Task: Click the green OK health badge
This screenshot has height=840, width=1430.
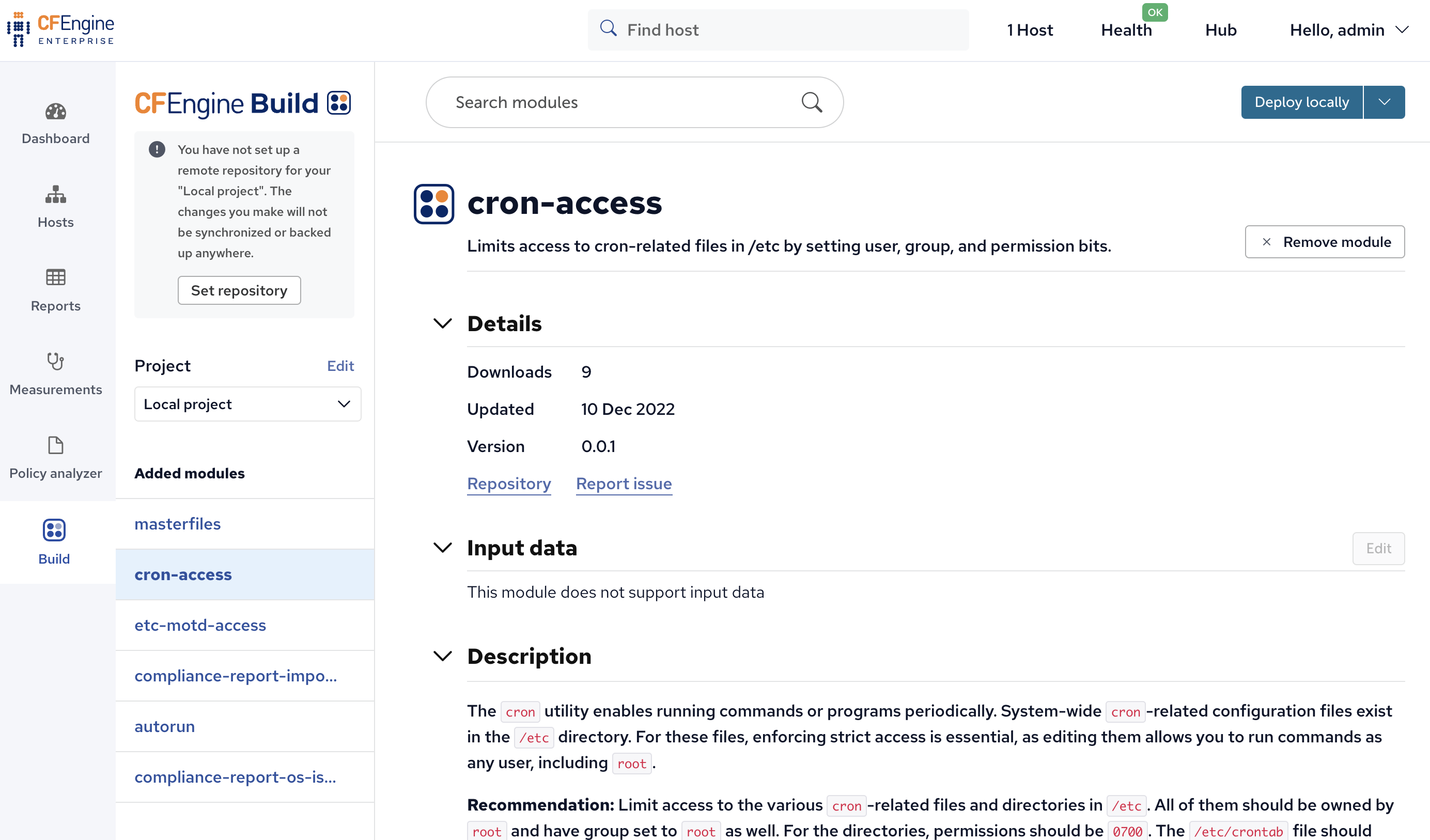Action: coord(1155,12)
